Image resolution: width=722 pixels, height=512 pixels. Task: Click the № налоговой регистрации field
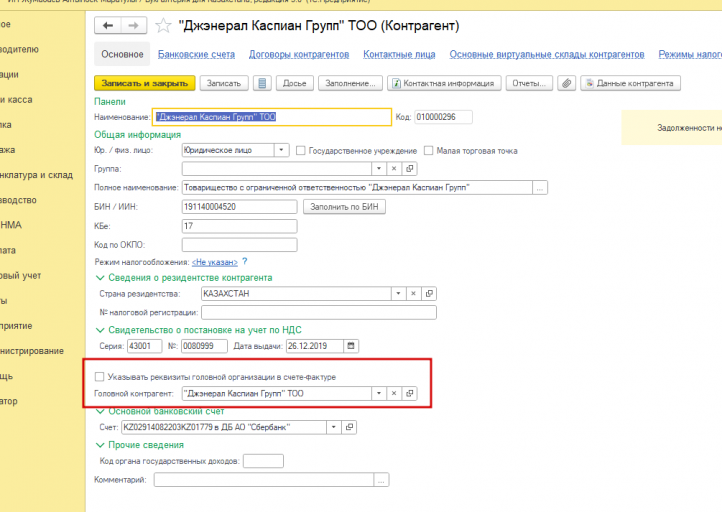[319, 313]
